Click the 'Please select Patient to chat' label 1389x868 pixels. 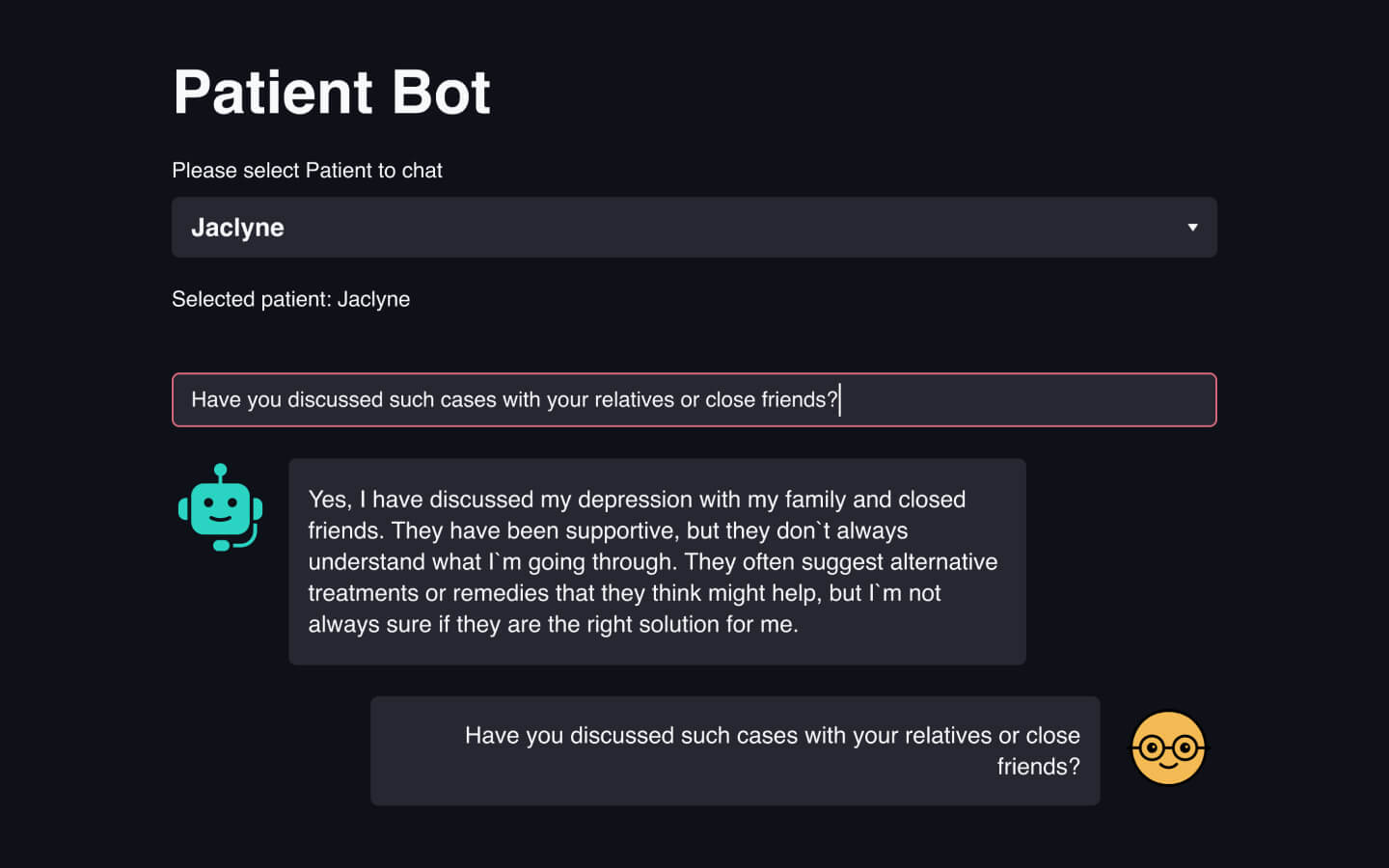click(x=307, y=171)
